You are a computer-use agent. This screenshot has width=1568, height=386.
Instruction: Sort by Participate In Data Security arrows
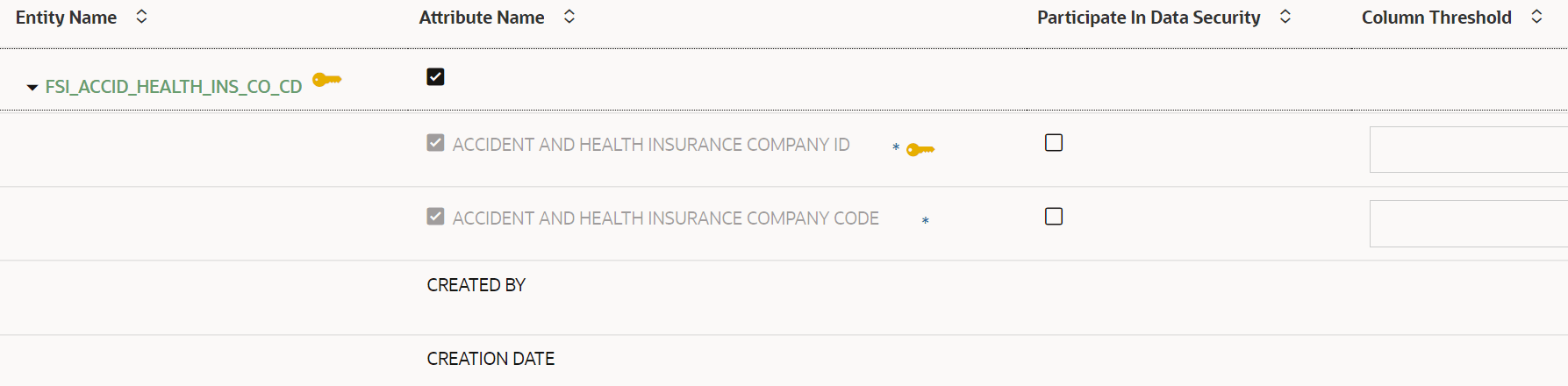1285,17
